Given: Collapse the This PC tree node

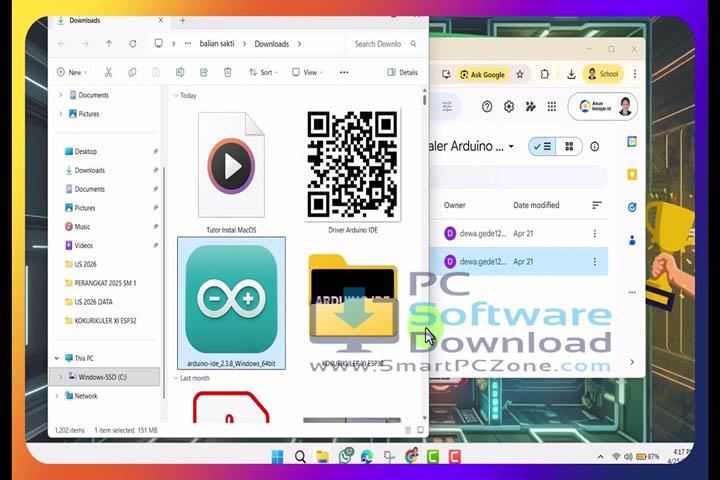Looking at the screenshot, I should (x=56, y=358).
